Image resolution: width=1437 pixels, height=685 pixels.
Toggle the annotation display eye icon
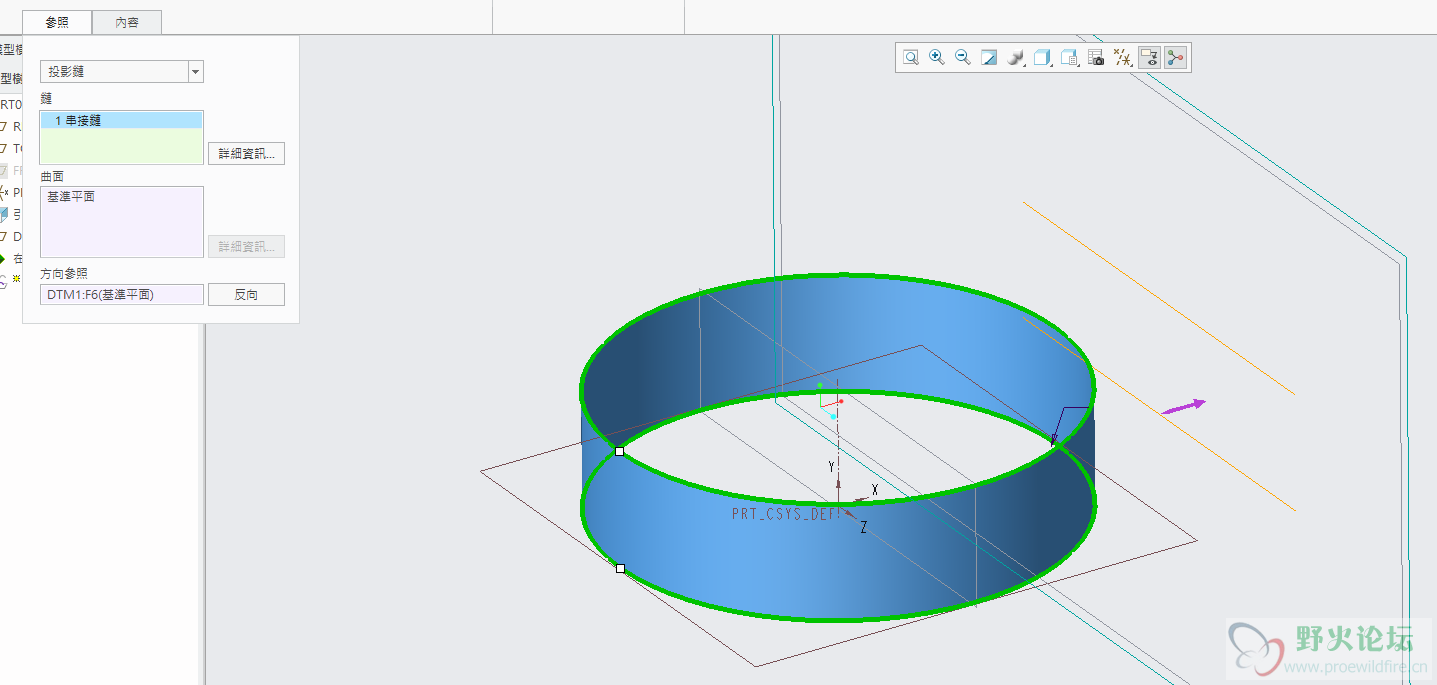pyautogui.click(x=1149, y=58)
